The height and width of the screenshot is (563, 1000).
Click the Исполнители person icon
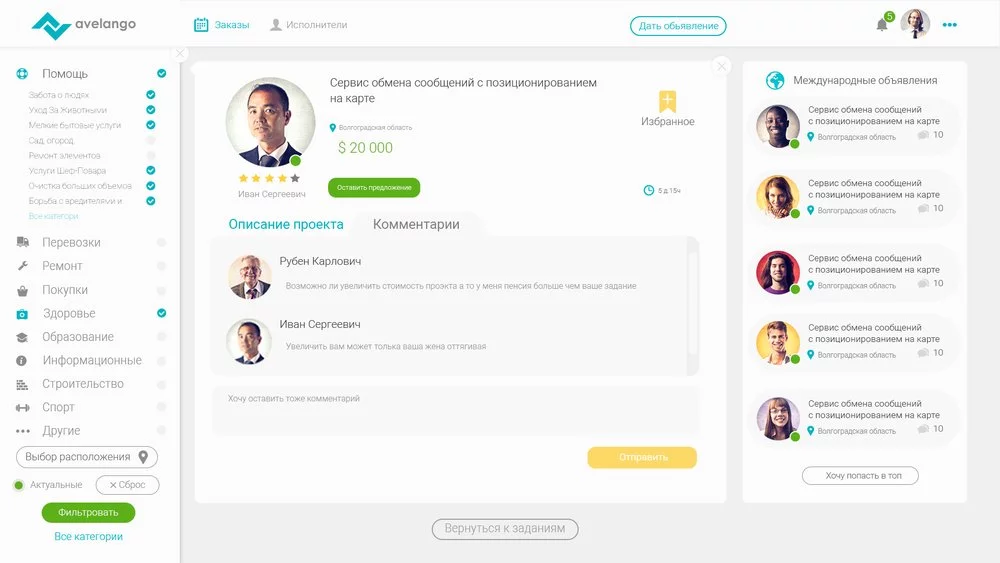pyautogui.click(x=276, y=25)
